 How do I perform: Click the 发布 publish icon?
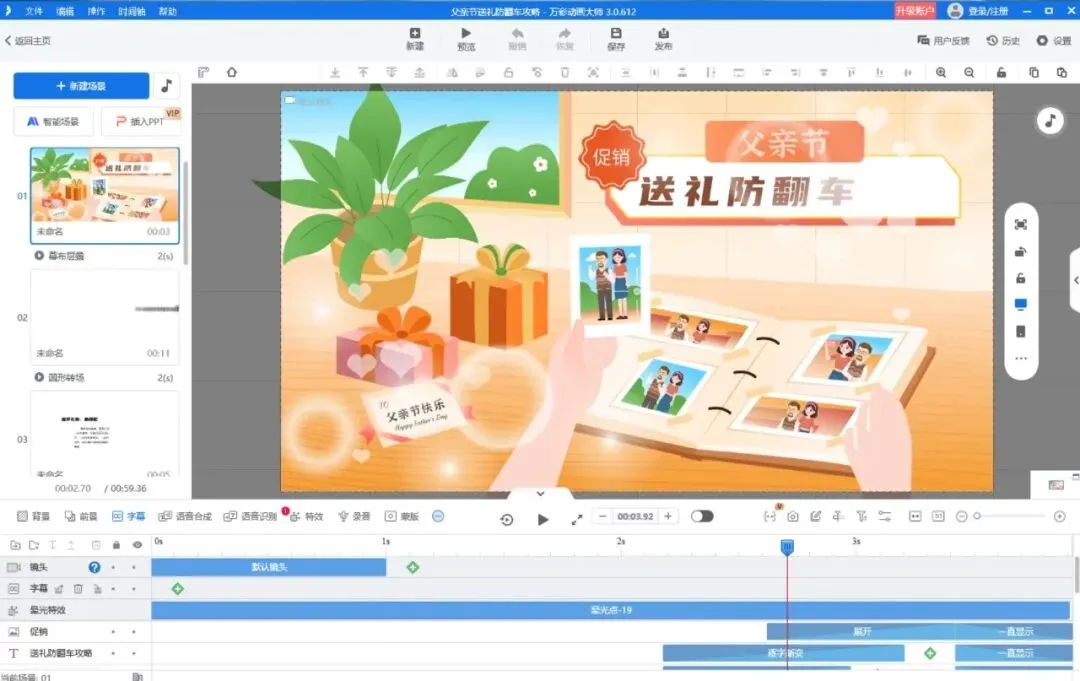coord(663,39)
